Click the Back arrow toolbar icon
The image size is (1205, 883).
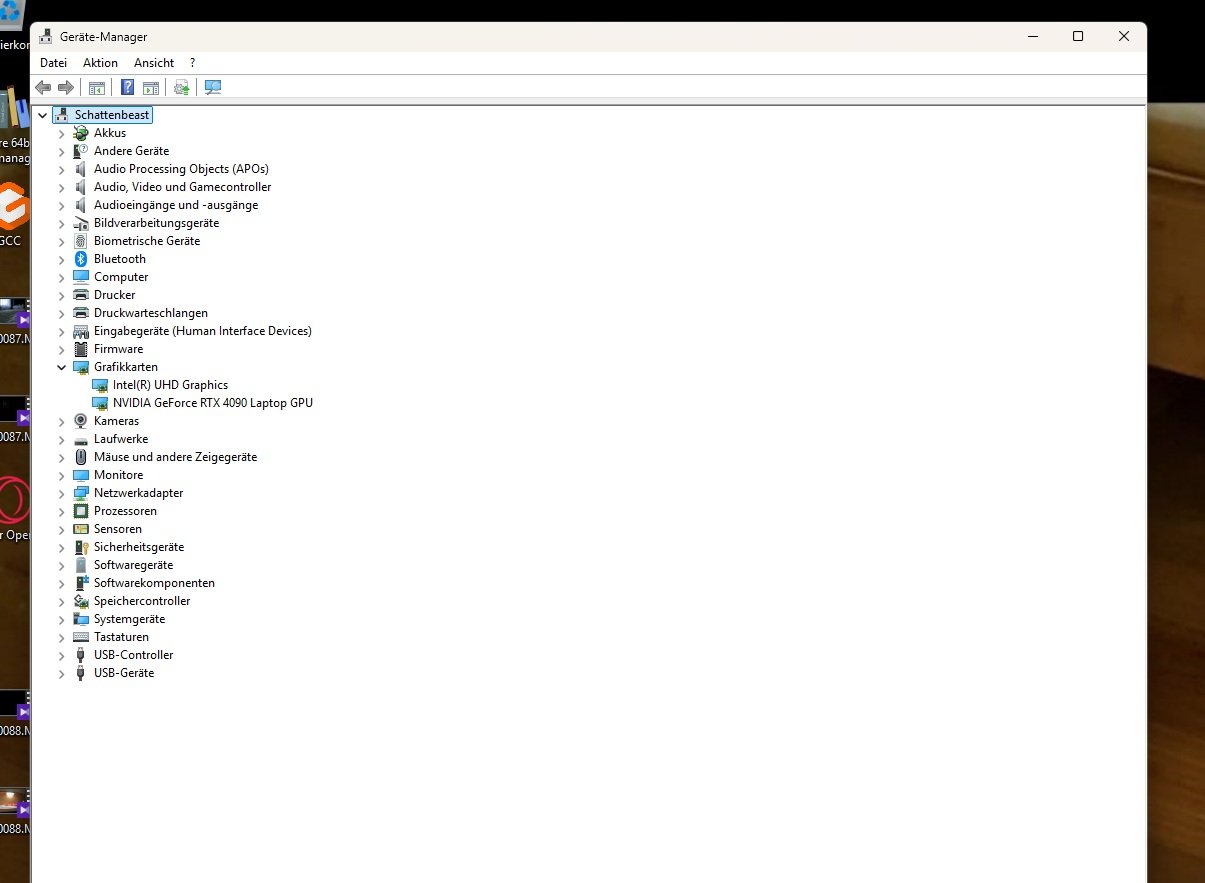(43, 87)
